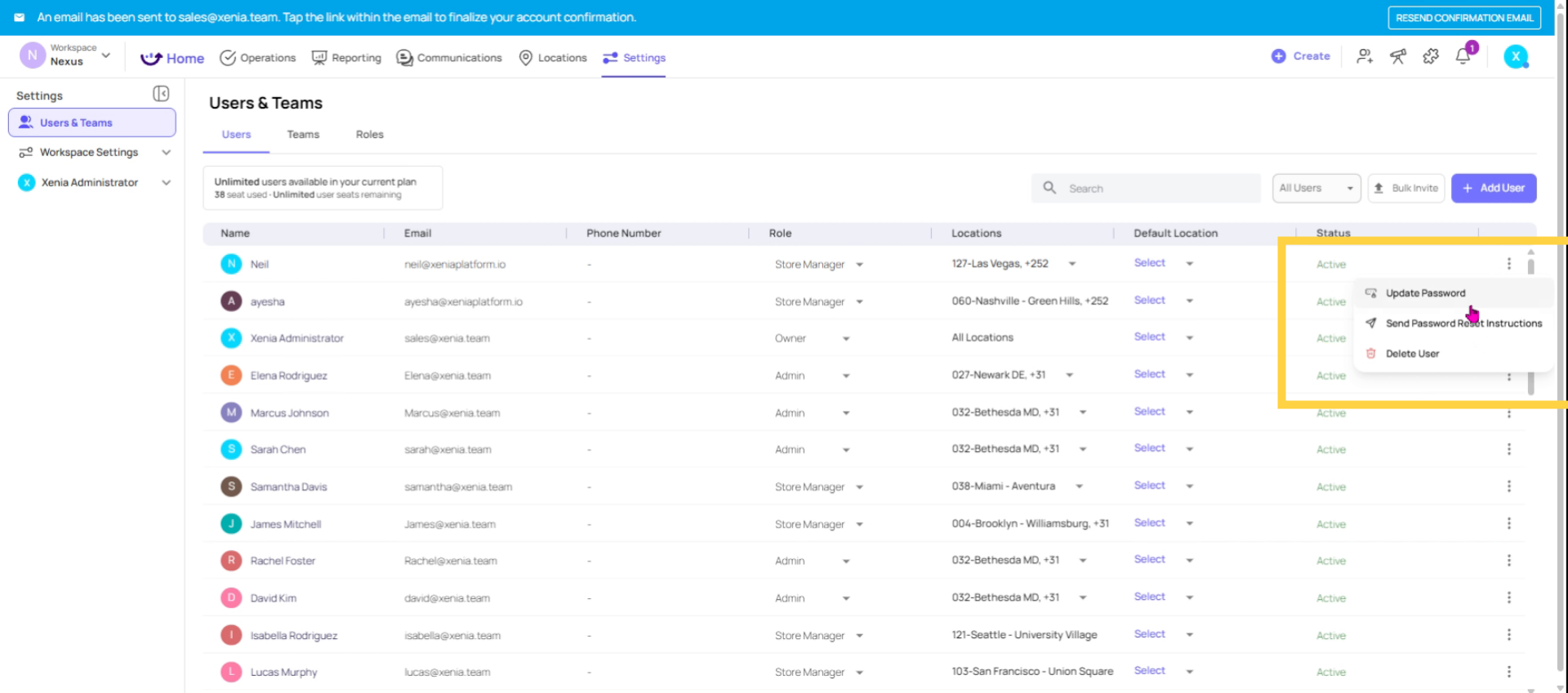This screenshot has height=693, width=1568.
Task: Click into the Search users field
Action: click(1160, 188)
